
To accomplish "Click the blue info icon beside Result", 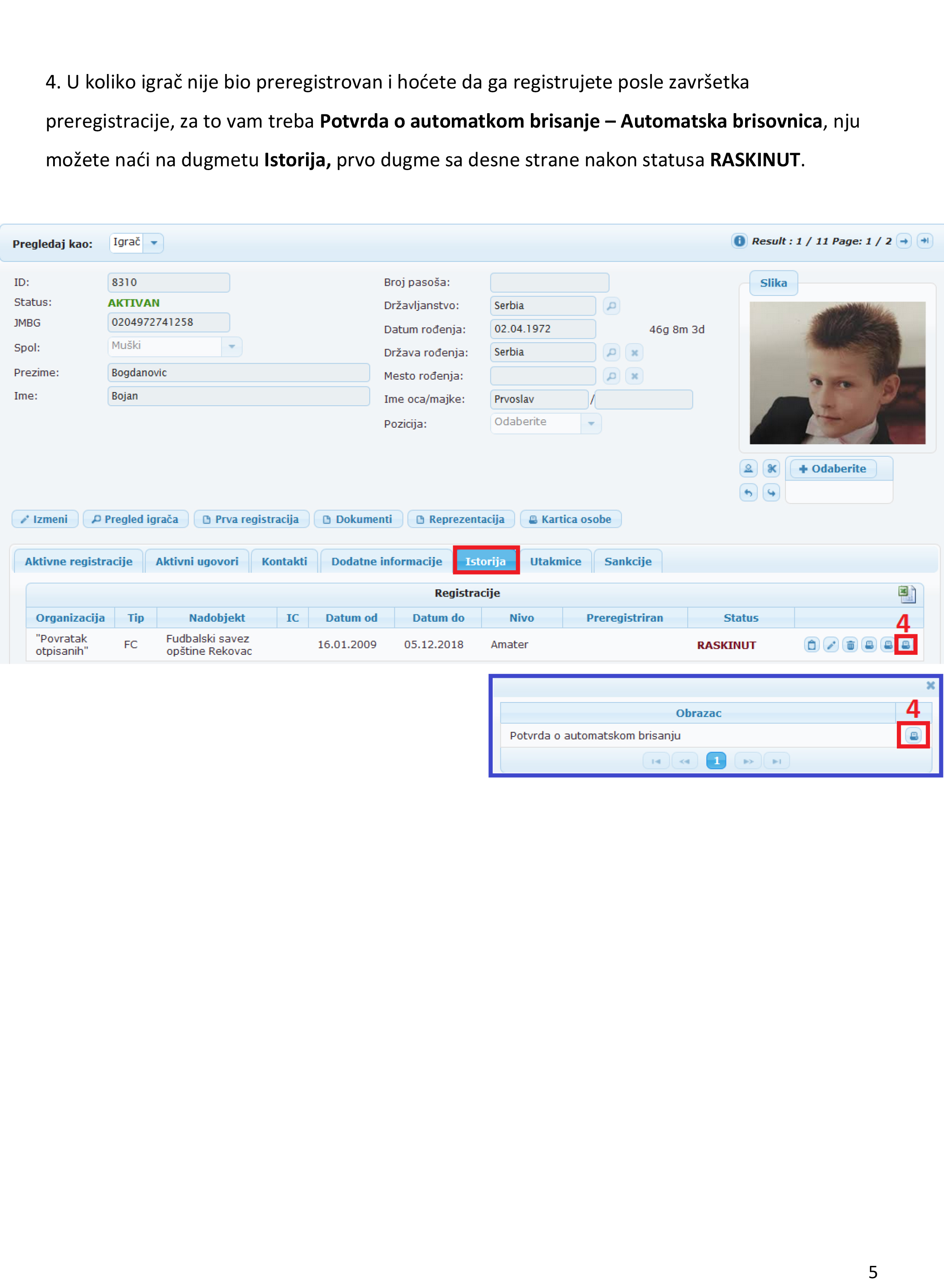I will coord(739,241).
